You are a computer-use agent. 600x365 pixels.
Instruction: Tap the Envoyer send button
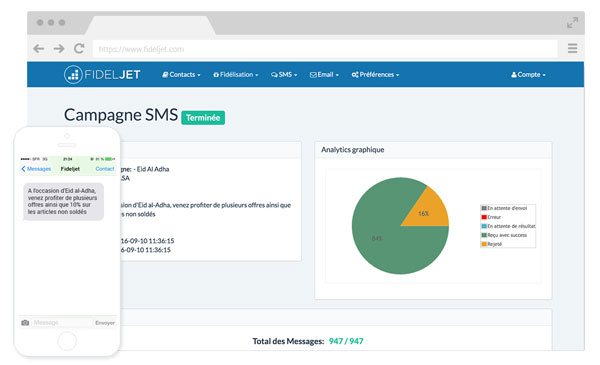pos(105,323)
